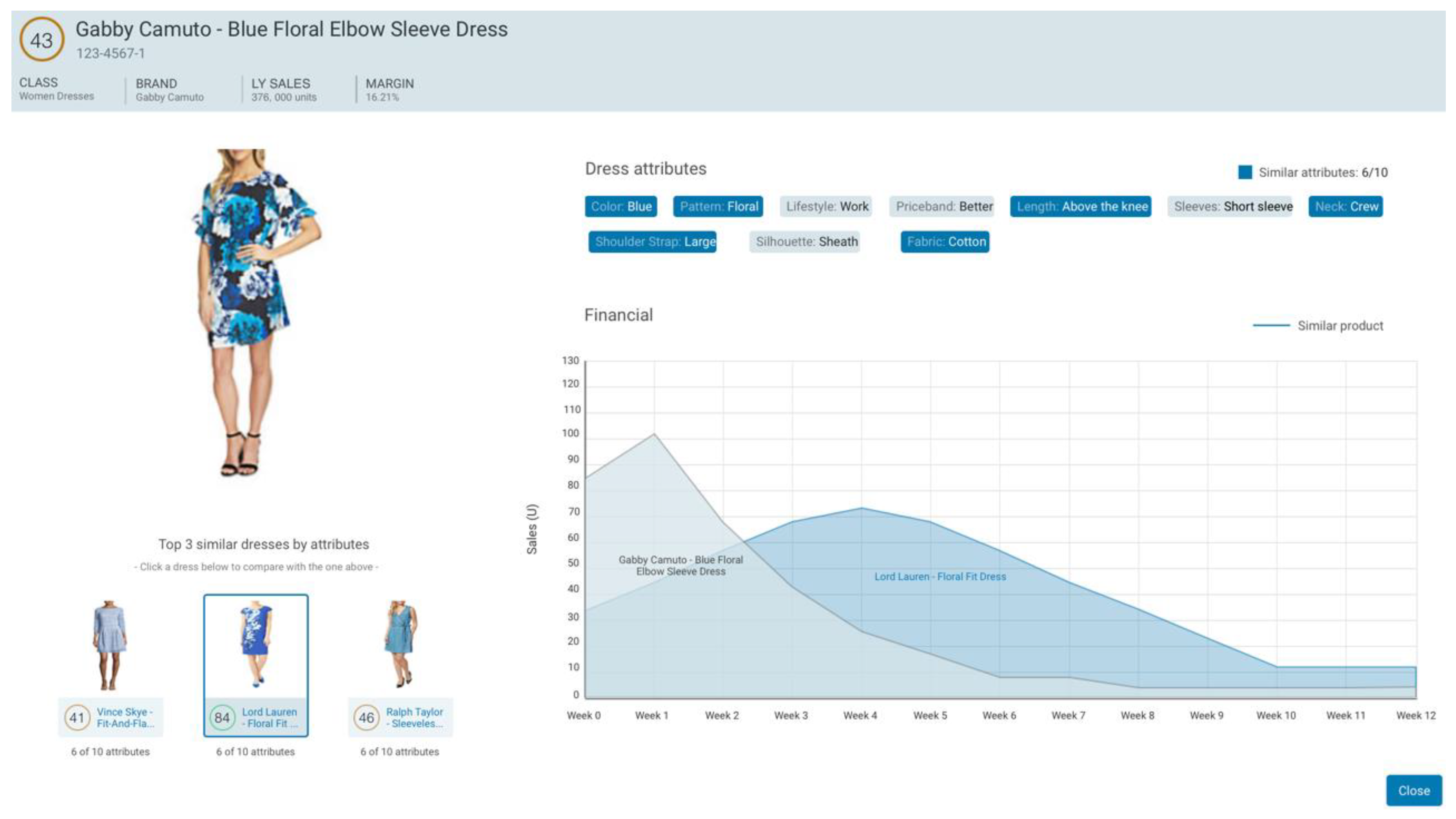This screenshot has width=1456, height=819.
Task: Click the score 46 badge for Ralph Taylor
Action: (x=366, y=717)
